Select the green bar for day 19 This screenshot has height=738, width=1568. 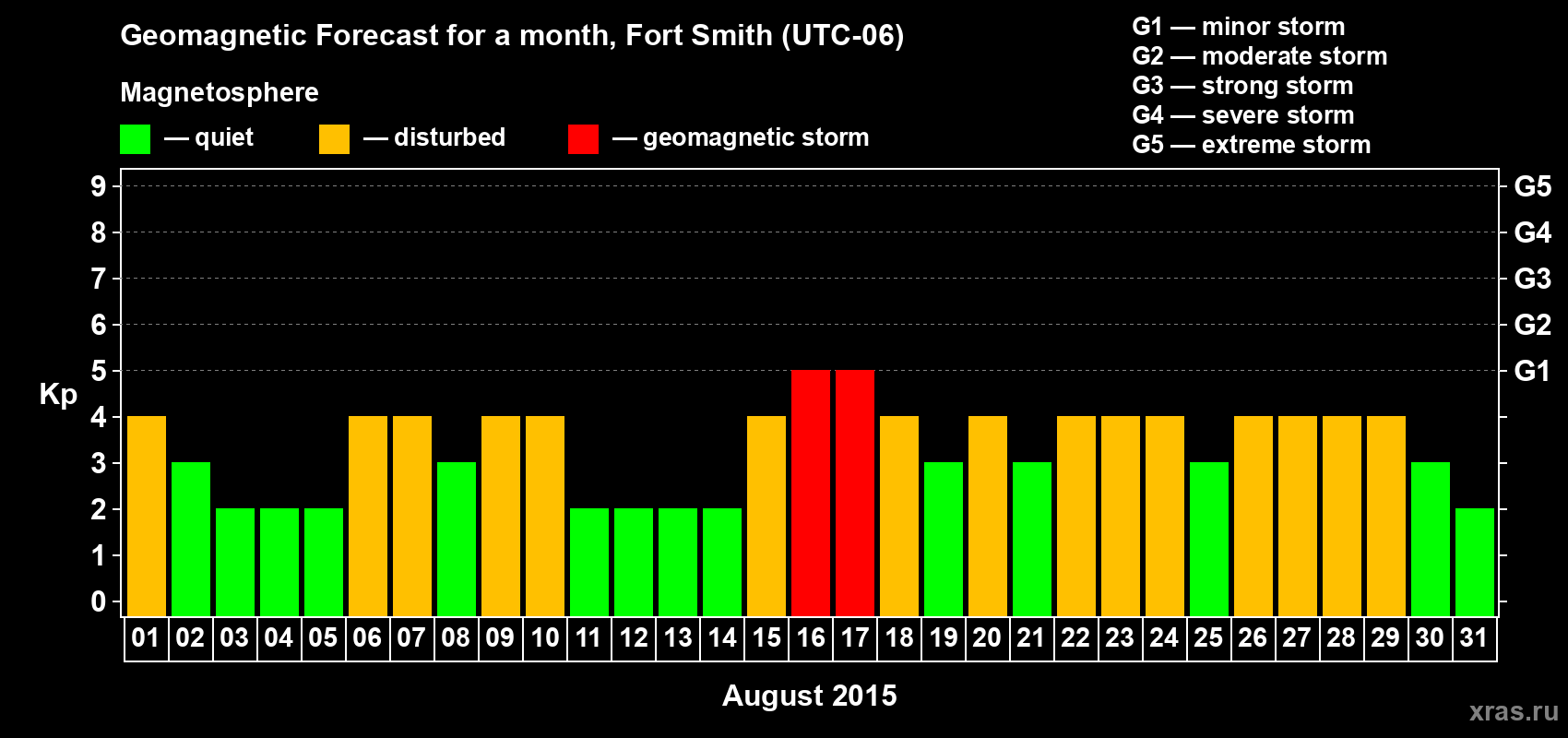944,540
